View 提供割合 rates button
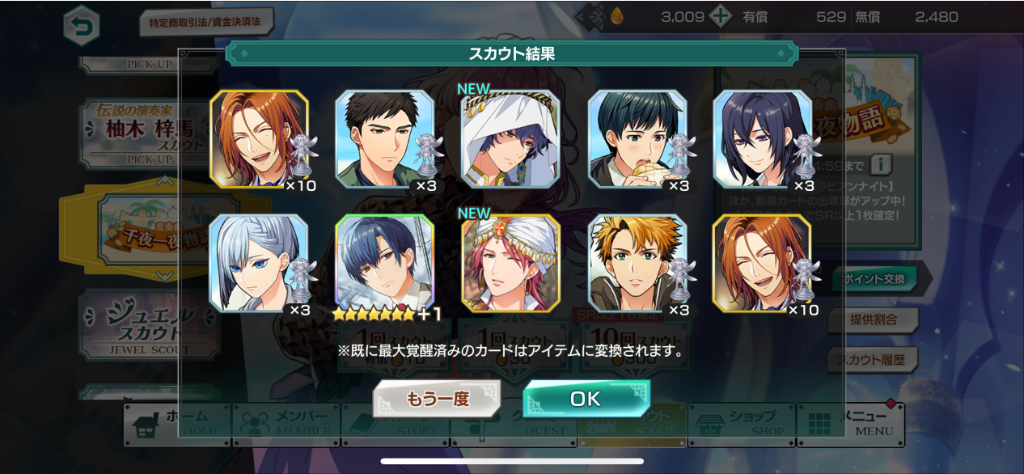Viewport: 1024px width, 474px height. pyautogui.click(x=873, y=320)
